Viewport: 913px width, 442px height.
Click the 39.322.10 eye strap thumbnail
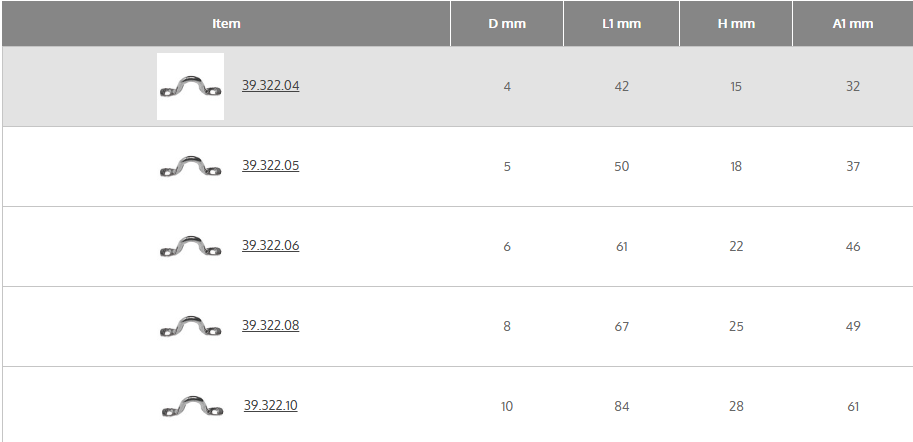coord(192,406)
